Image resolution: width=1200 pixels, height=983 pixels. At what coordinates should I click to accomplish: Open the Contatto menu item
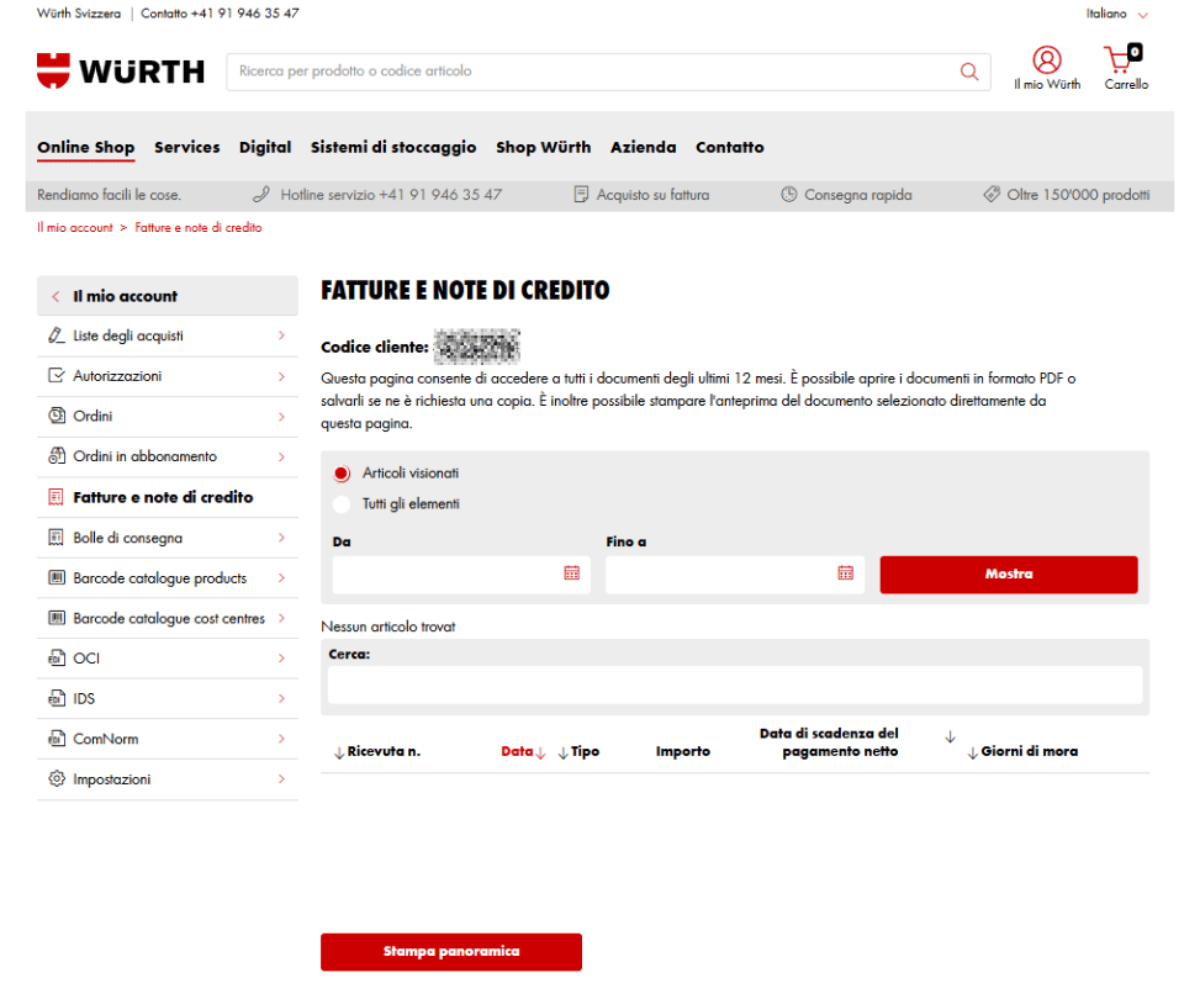730,147
